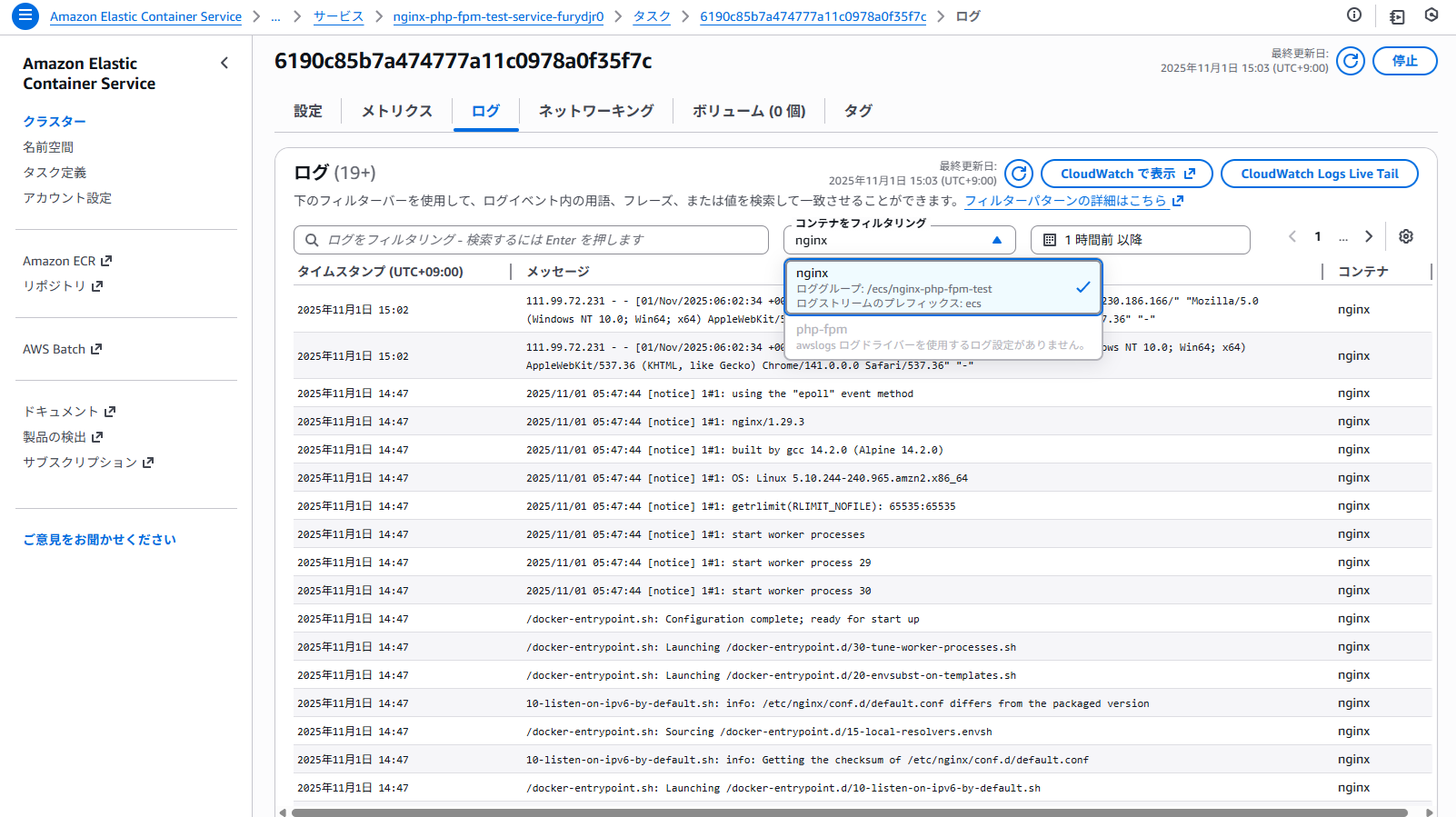Viewport: 1456px width, 817px height.
Task: Open the 1時間前 以降 time range picker
Action: [1140, 240]
